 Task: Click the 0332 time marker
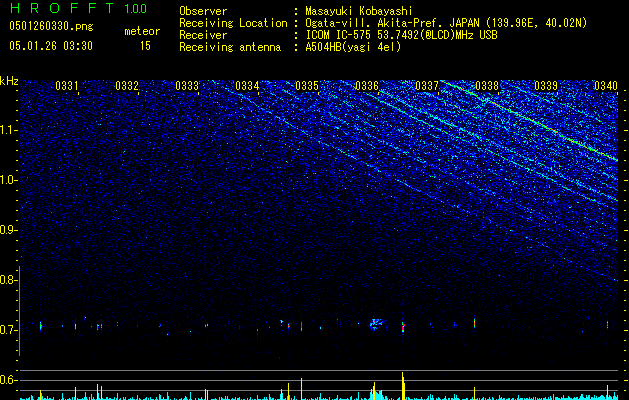click(127, 86)
